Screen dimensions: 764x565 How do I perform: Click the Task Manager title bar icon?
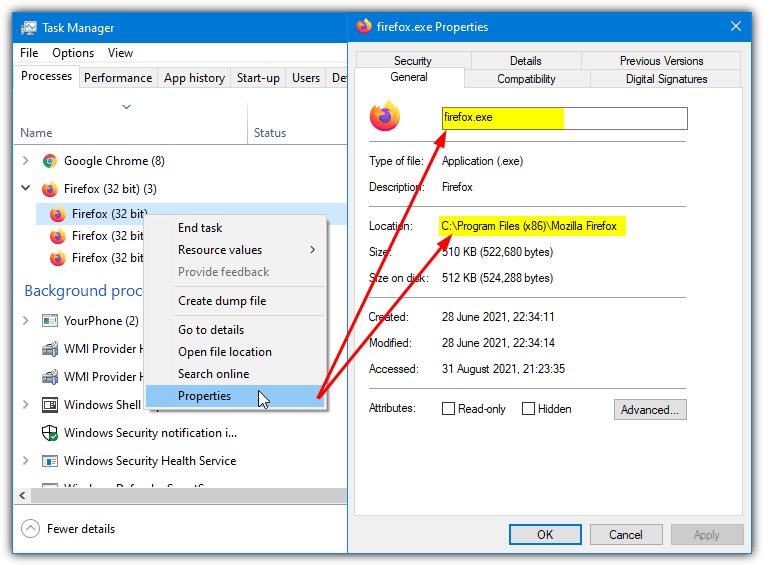[29, 28]
